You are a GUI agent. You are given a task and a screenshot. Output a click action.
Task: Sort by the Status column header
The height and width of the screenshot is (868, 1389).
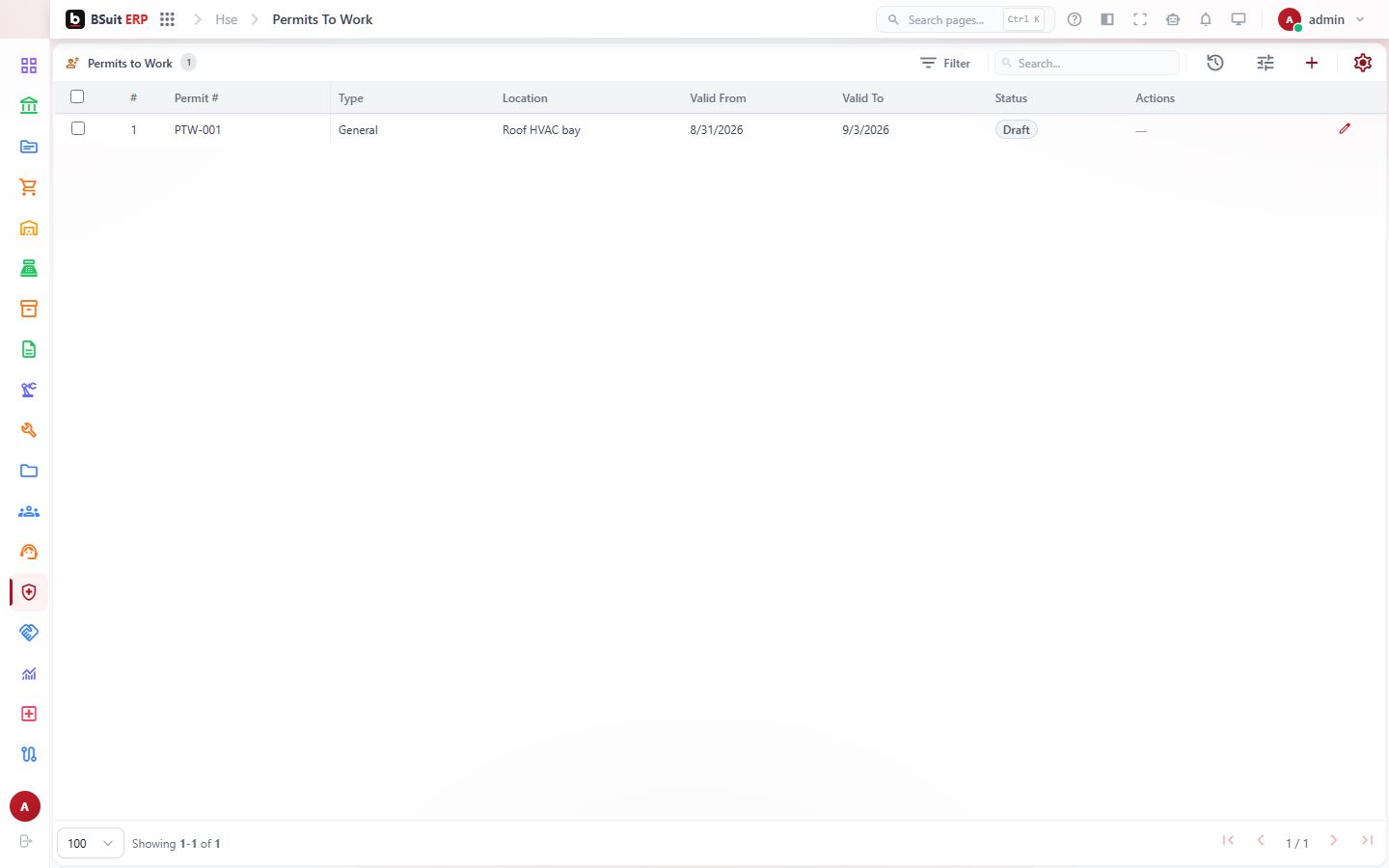point(1011,98)
